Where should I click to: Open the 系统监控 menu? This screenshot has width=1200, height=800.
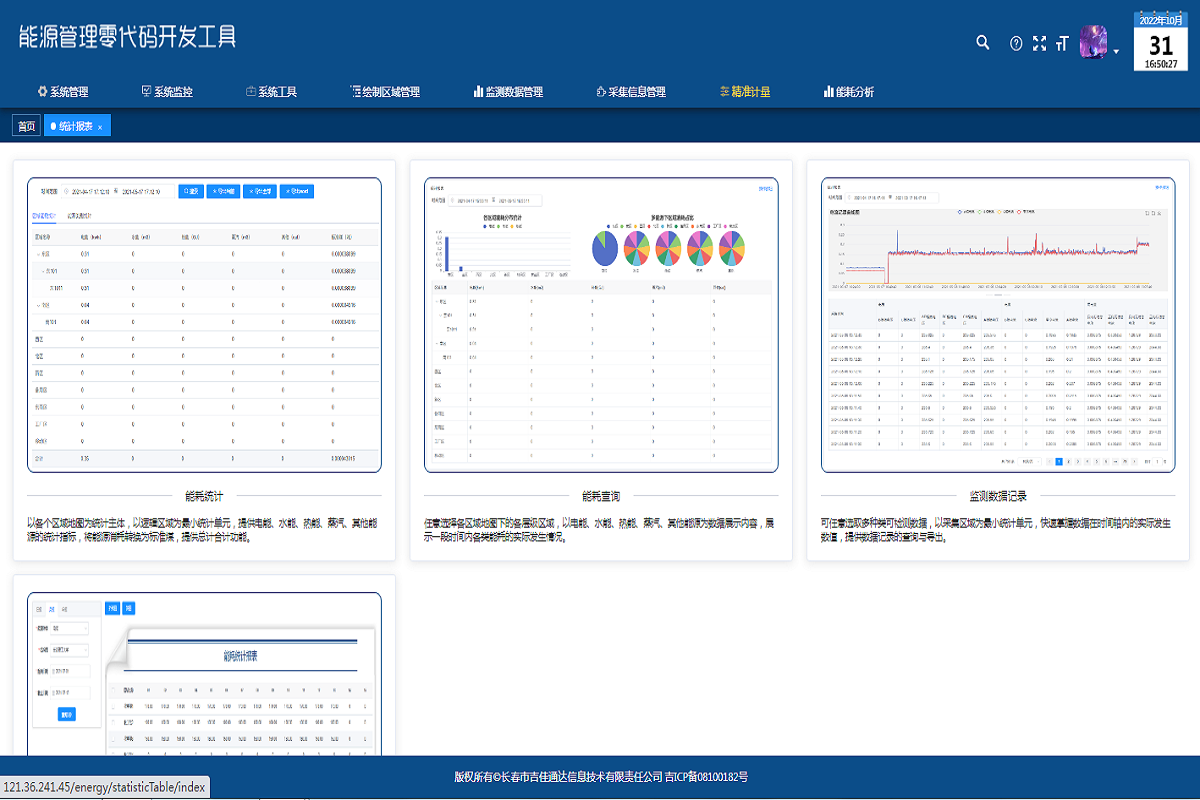click(167, 92)
